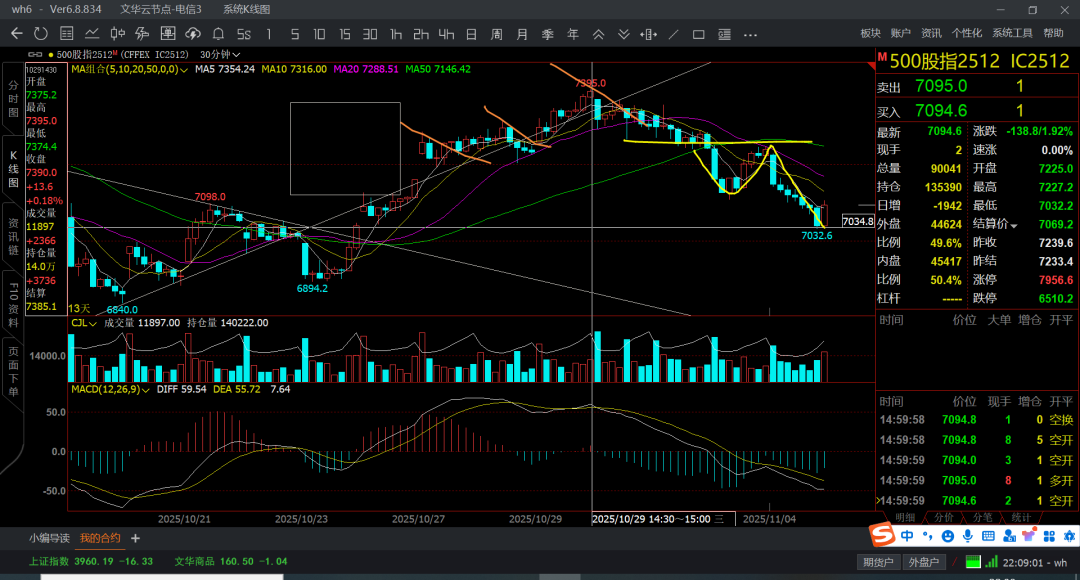This screenshot has height=580, width=1080.
Task: Switch to the 小编导读 tab
Action: click(x=49, y=538)
